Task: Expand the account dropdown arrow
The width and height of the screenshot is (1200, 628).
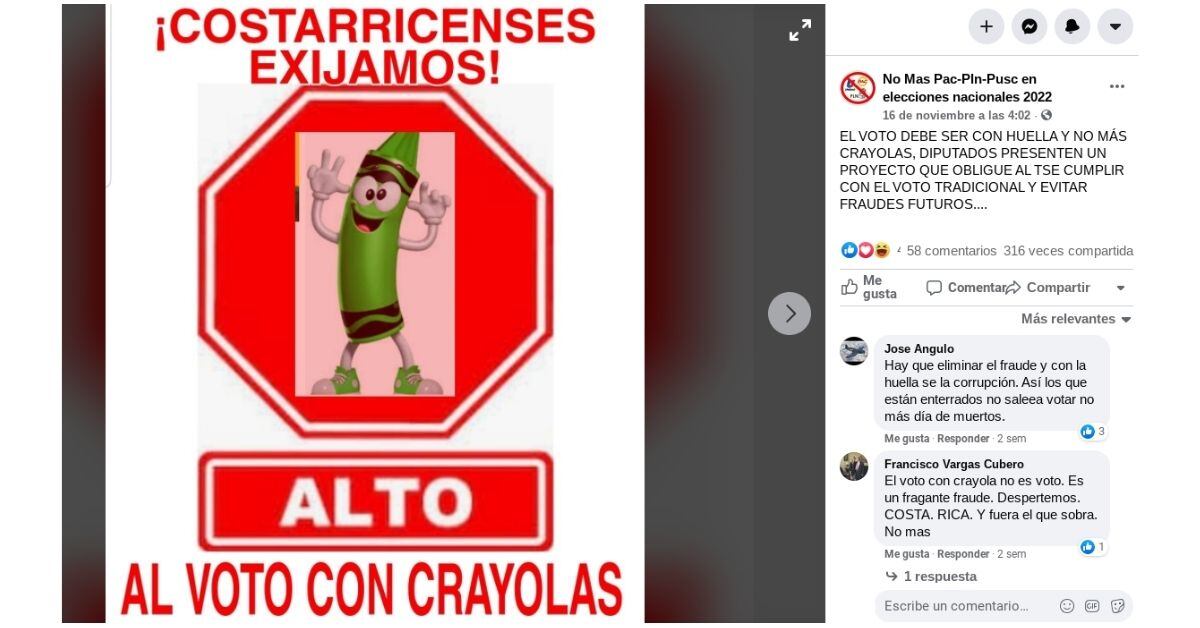Action: tap(1115, 27)
